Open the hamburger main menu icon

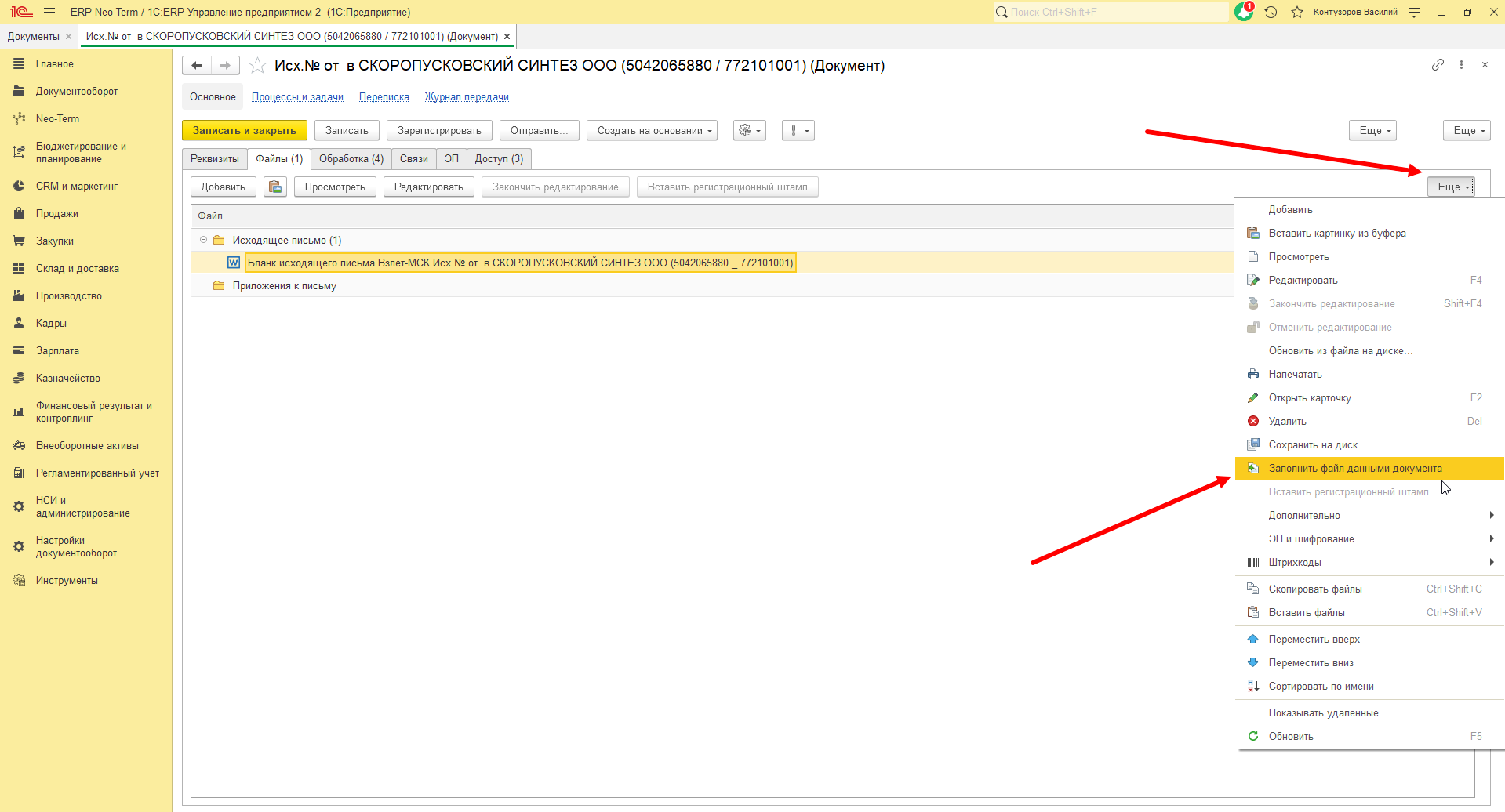pos(49,12)
